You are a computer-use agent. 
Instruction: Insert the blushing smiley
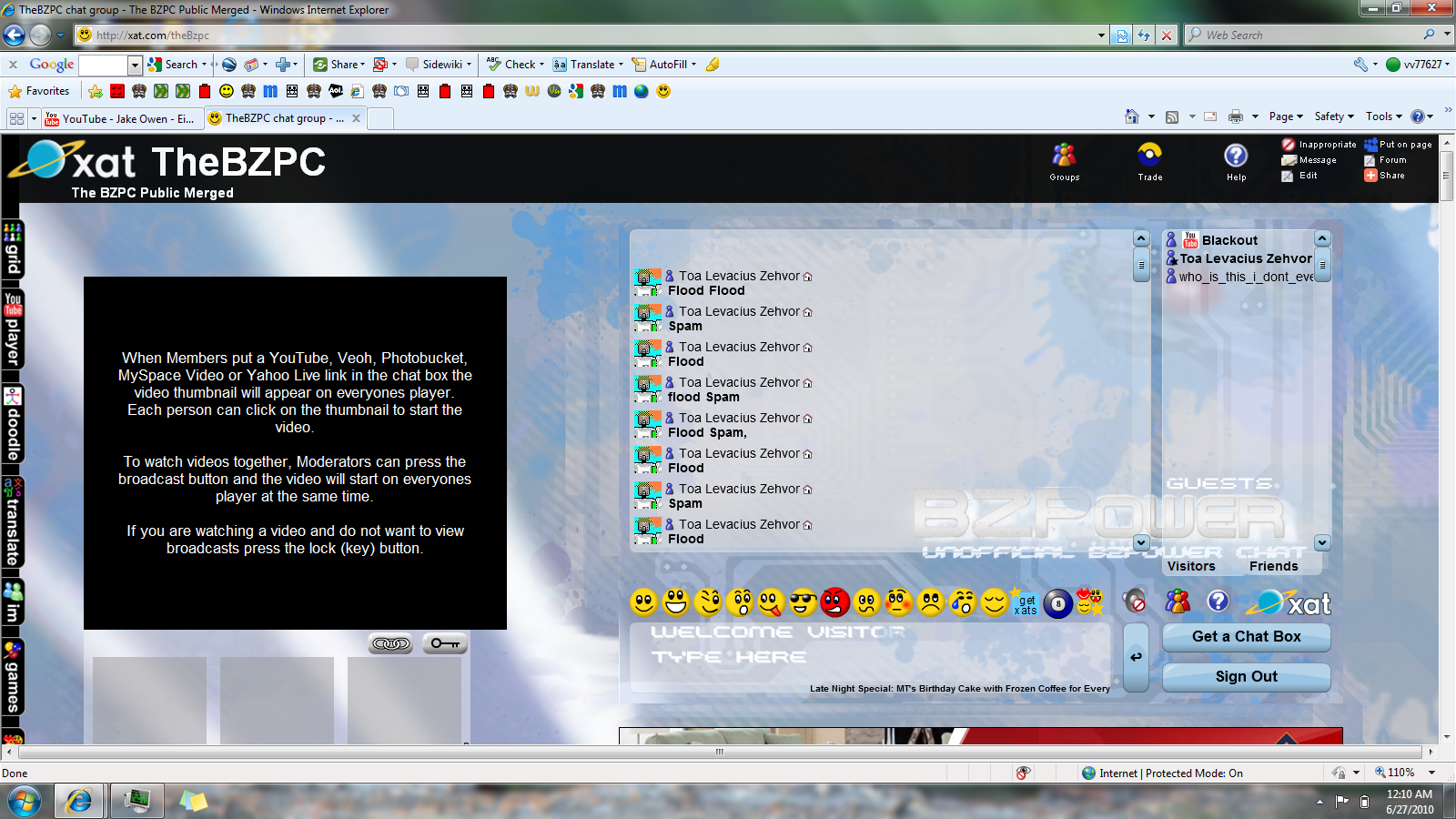898,602
